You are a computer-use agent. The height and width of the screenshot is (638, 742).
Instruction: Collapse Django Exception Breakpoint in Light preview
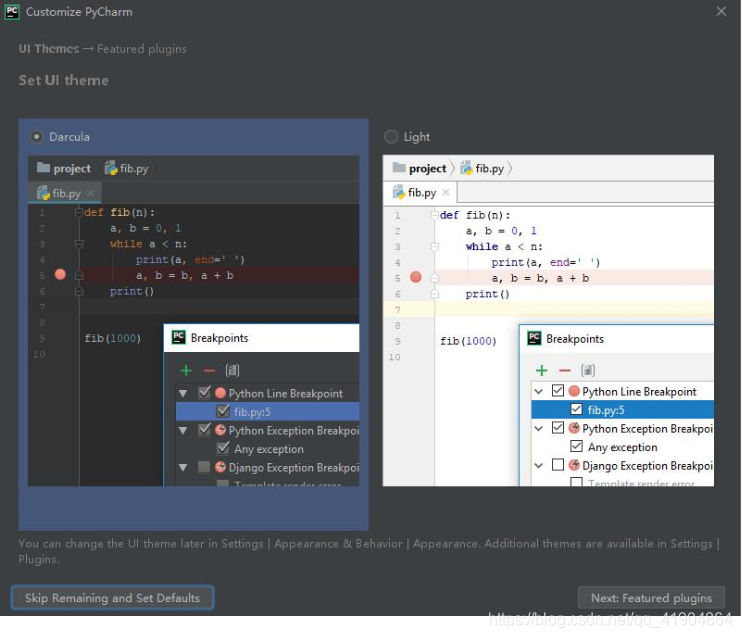pos(539,466)
